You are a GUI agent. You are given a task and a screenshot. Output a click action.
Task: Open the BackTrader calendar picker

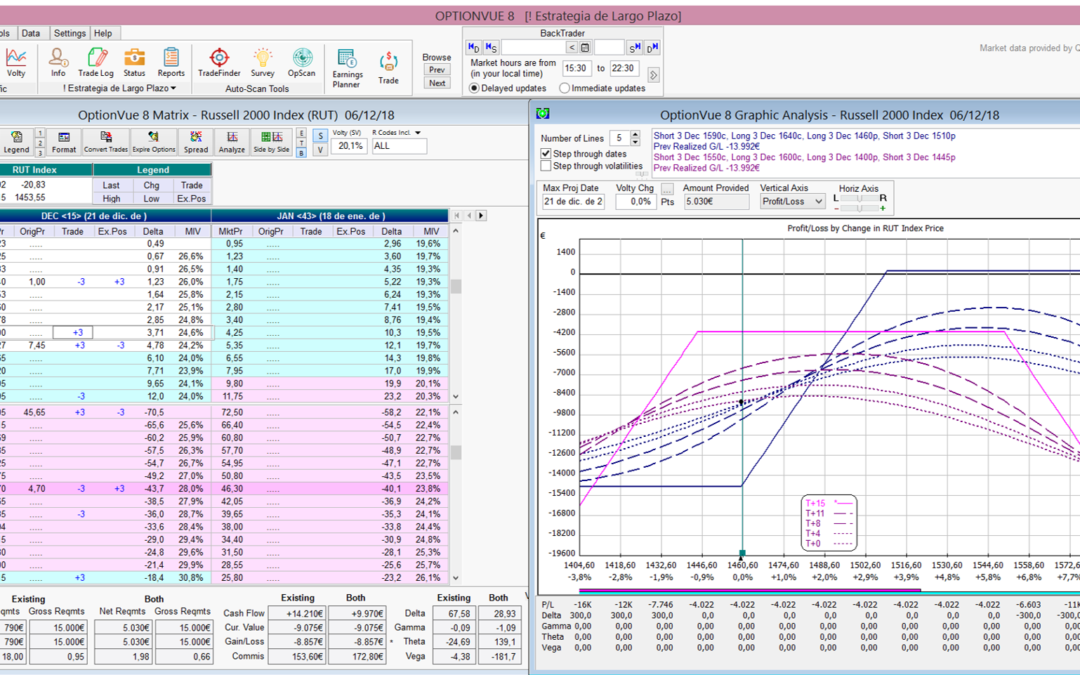click(x=585, y=48)
